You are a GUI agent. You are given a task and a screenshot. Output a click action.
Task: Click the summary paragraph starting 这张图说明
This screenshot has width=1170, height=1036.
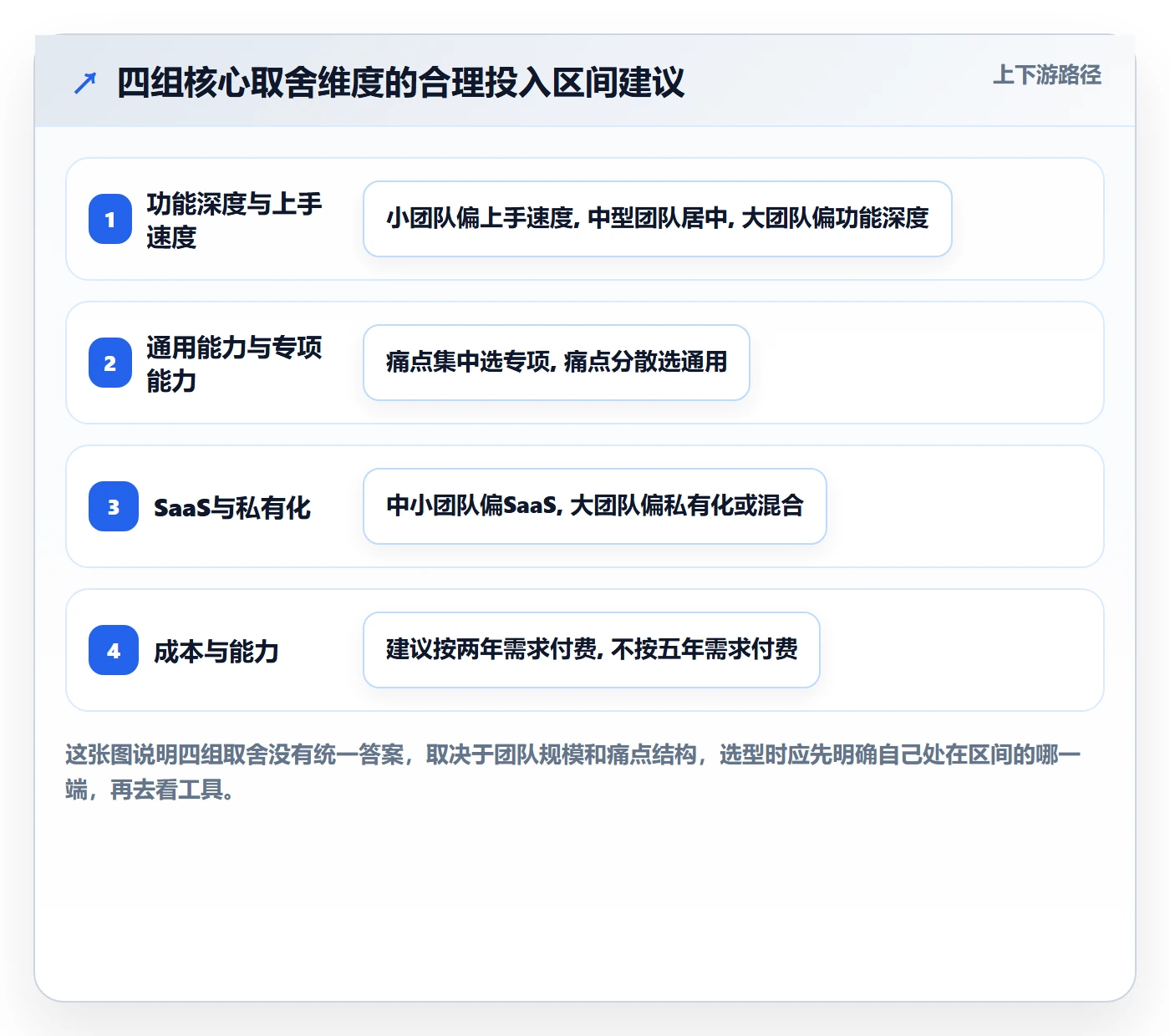tap(573, 772)
